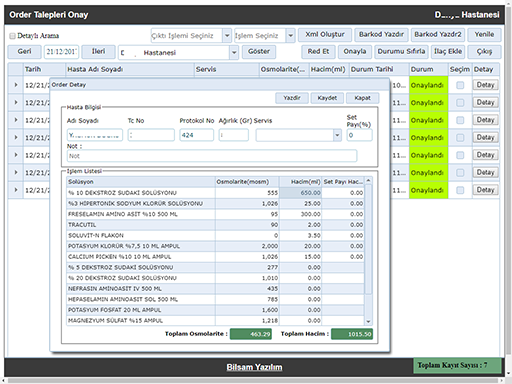Click the Durumu Sıfırla button

(401, 52)
